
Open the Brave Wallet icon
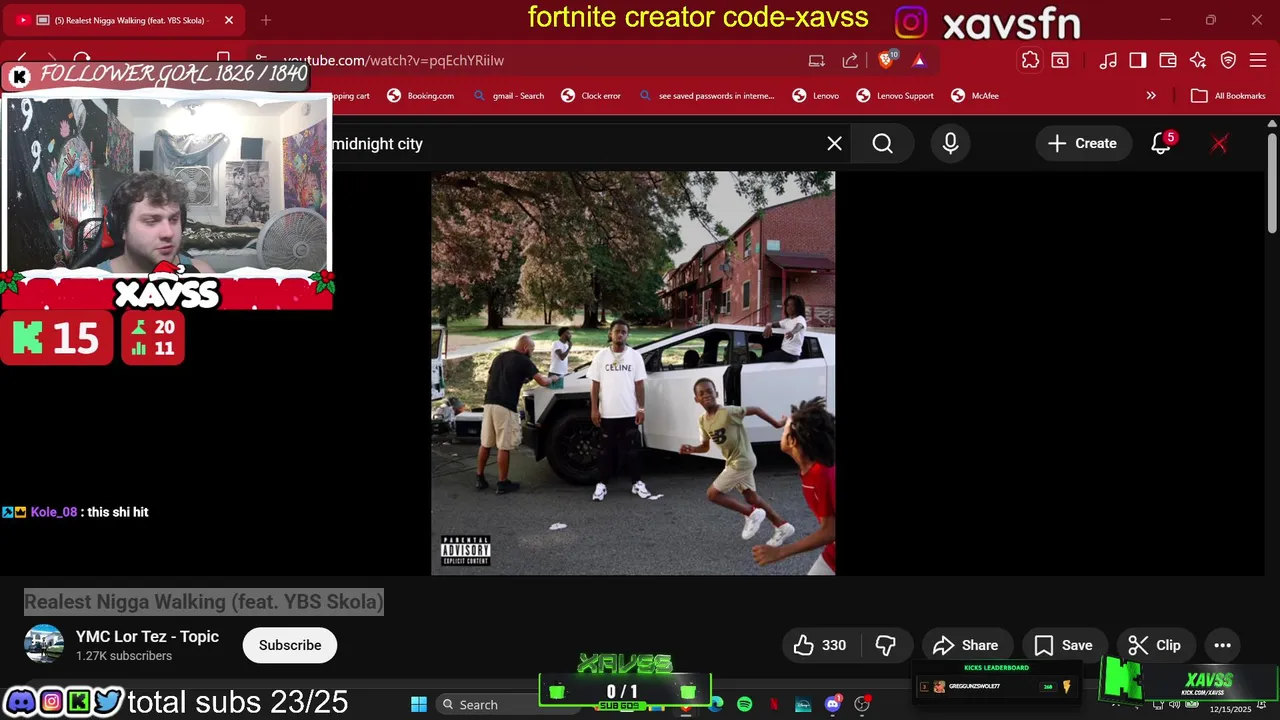(1168, 60)
